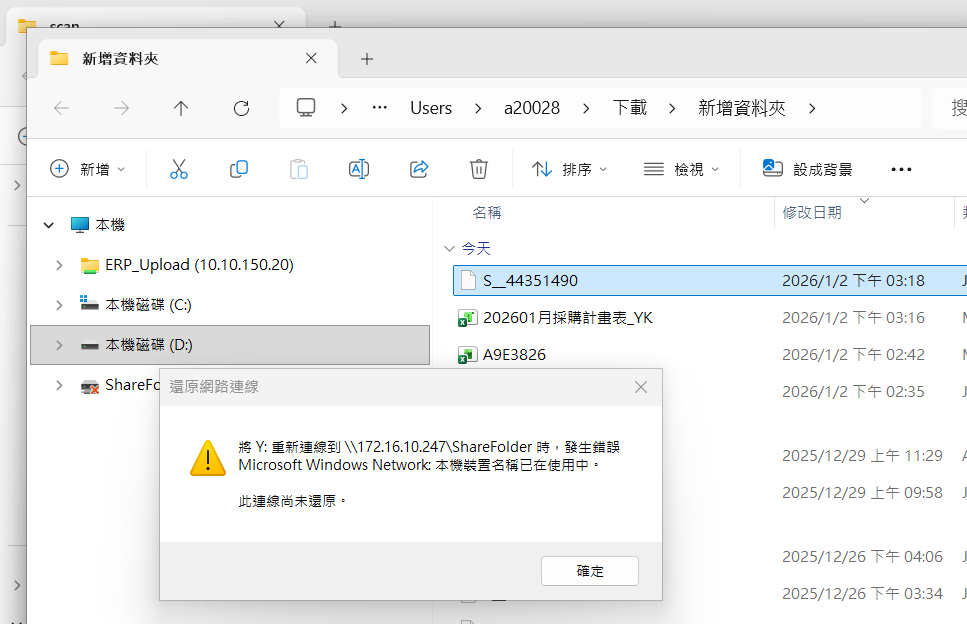Add a new tab in File Explorer
The height and width of the screenshot is (624, 967).
click(x=367, y=59)
